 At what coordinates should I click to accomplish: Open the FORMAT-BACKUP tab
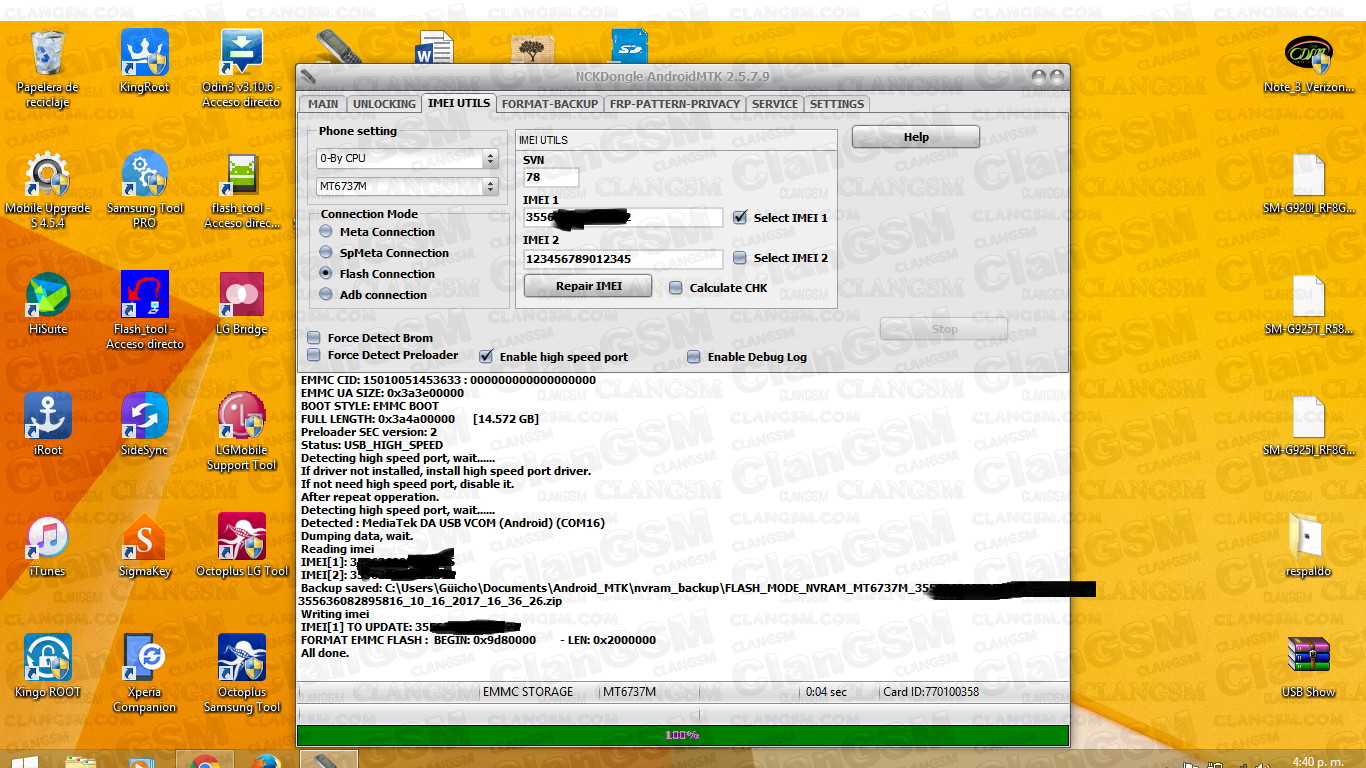(550, 104)
